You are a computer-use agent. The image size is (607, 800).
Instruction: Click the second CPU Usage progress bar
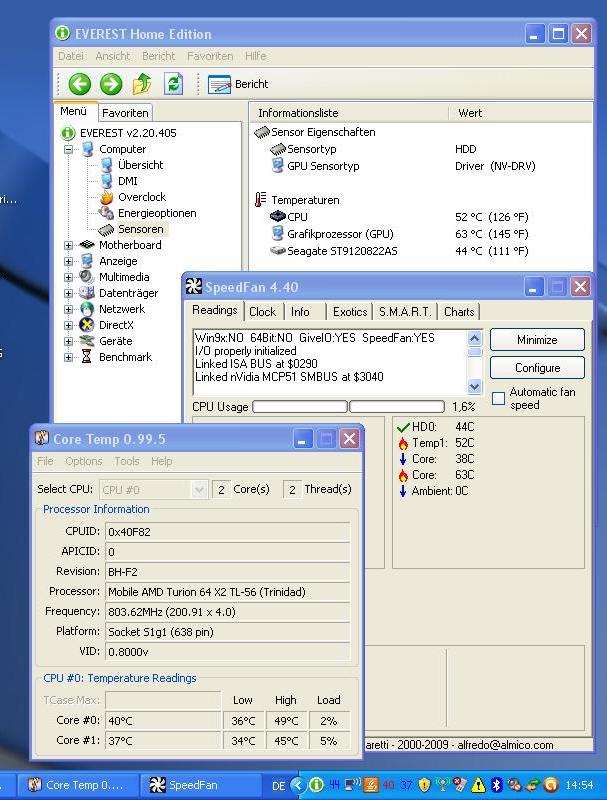(x=397, y=407)
